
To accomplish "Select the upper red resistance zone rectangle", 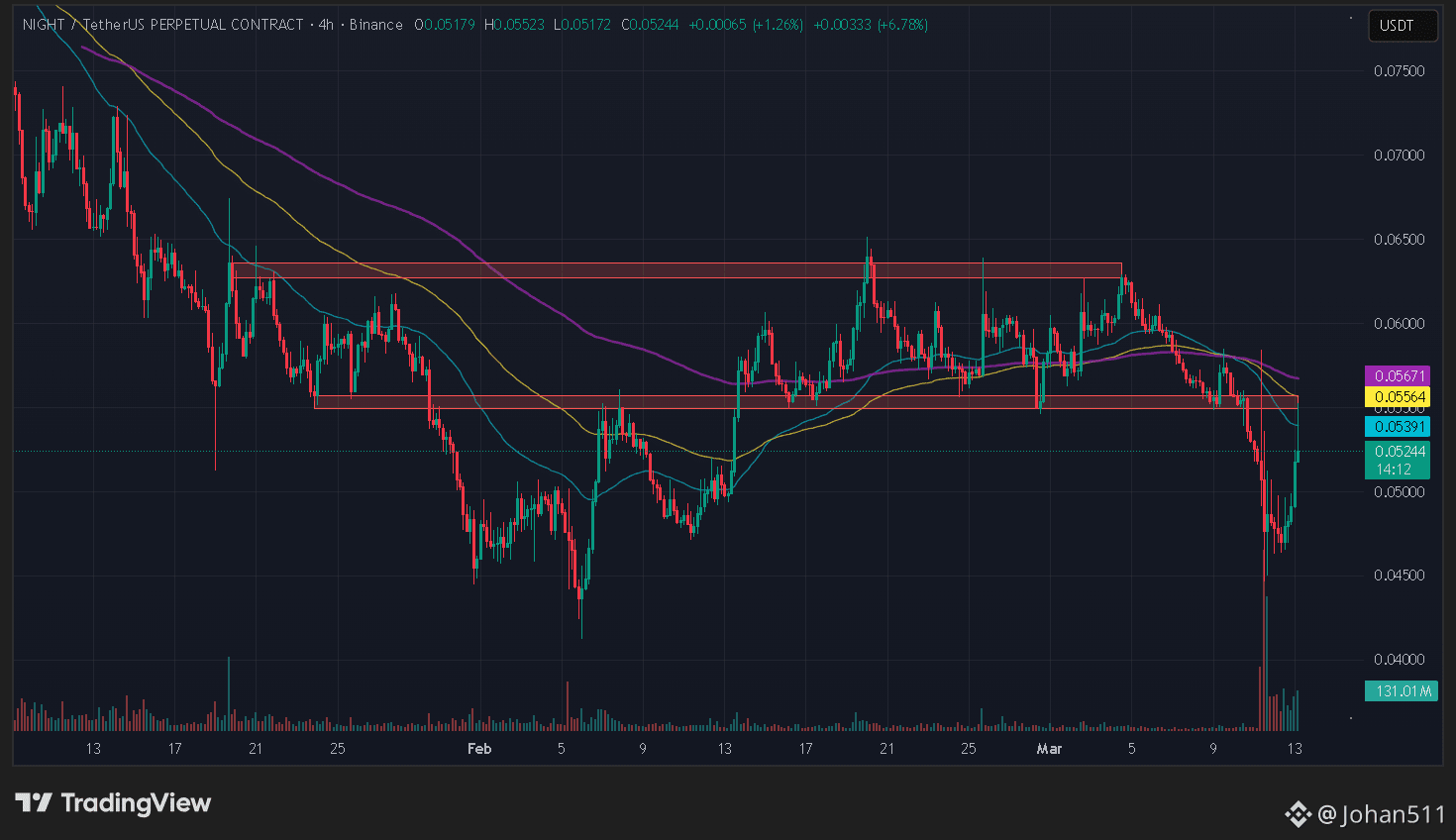I will pyautogui.click(x=676, y=270).
